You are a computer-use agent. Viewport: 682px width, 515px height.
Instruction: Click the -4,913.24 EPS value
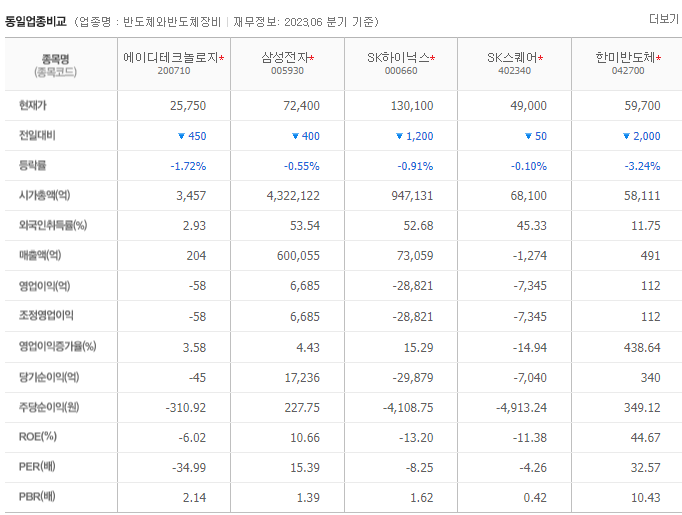(x=522, y=408)
